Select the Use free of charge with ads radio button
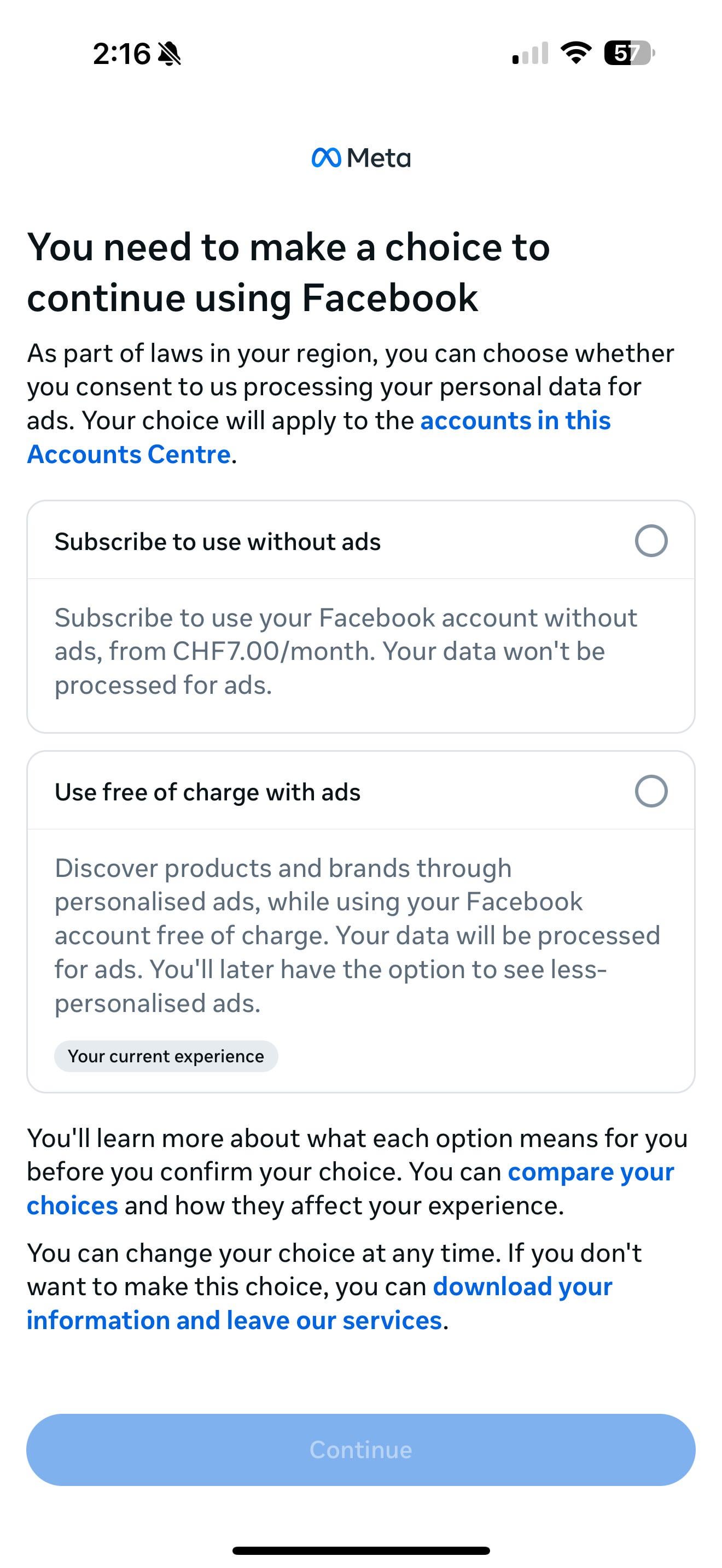The image size is (722, 1568). coord(651,791)
